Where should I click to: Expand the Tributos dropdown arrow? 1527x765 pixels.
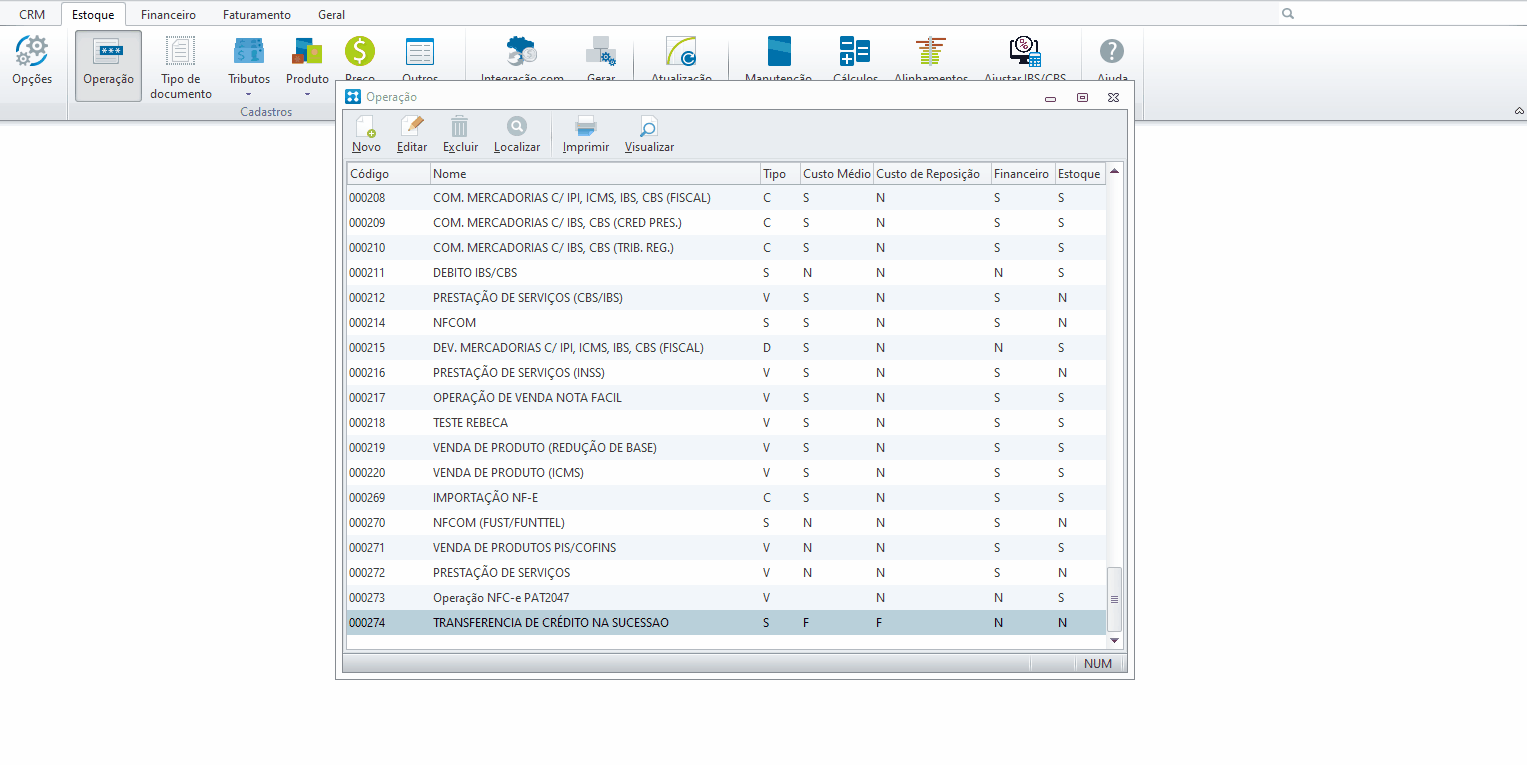pos(249,95)
